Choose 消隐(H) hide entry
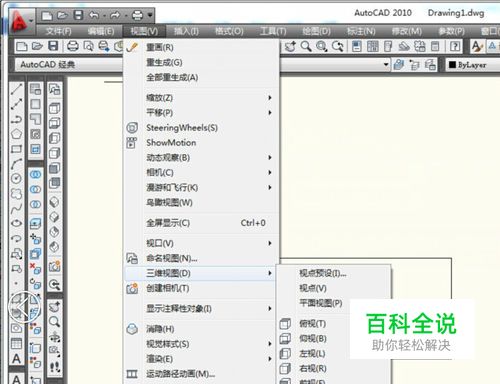Viewport: 500px width, 384px height. click(201, 329)
